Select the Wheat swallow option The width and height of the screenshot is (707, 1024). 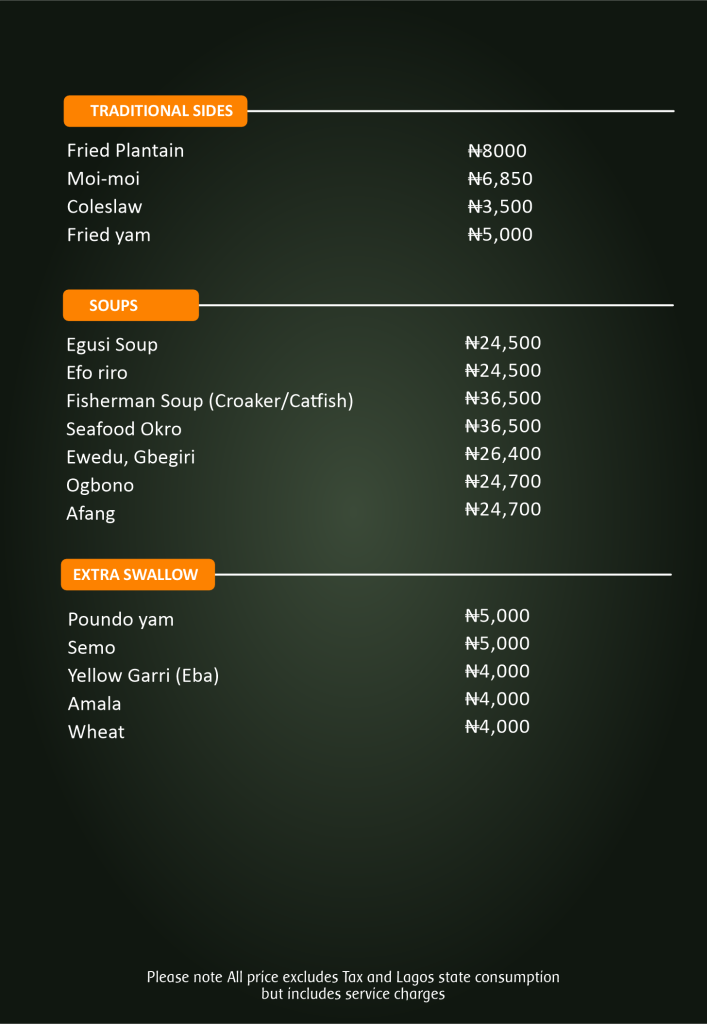pyautogui.click(x=96, y=732)
